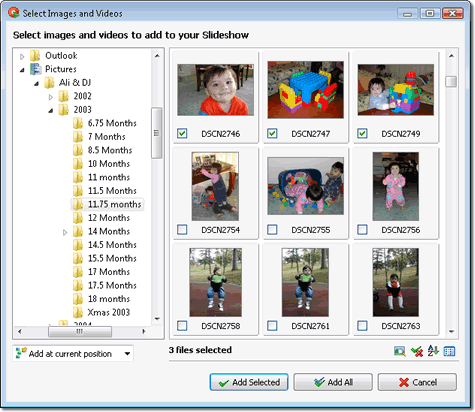Viewport: 475px width, 412px height.
Task: Click the horizontal scrollbar thumb in folder tree
Action: click(x=80, y=331)
